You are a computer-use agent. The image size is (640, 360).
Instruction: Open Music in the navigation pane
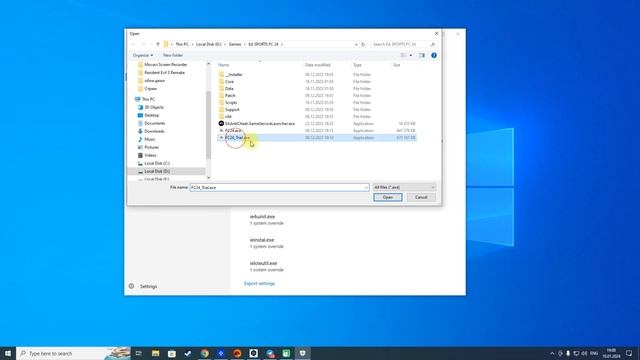pyautogui.click(x=149, y=139)
